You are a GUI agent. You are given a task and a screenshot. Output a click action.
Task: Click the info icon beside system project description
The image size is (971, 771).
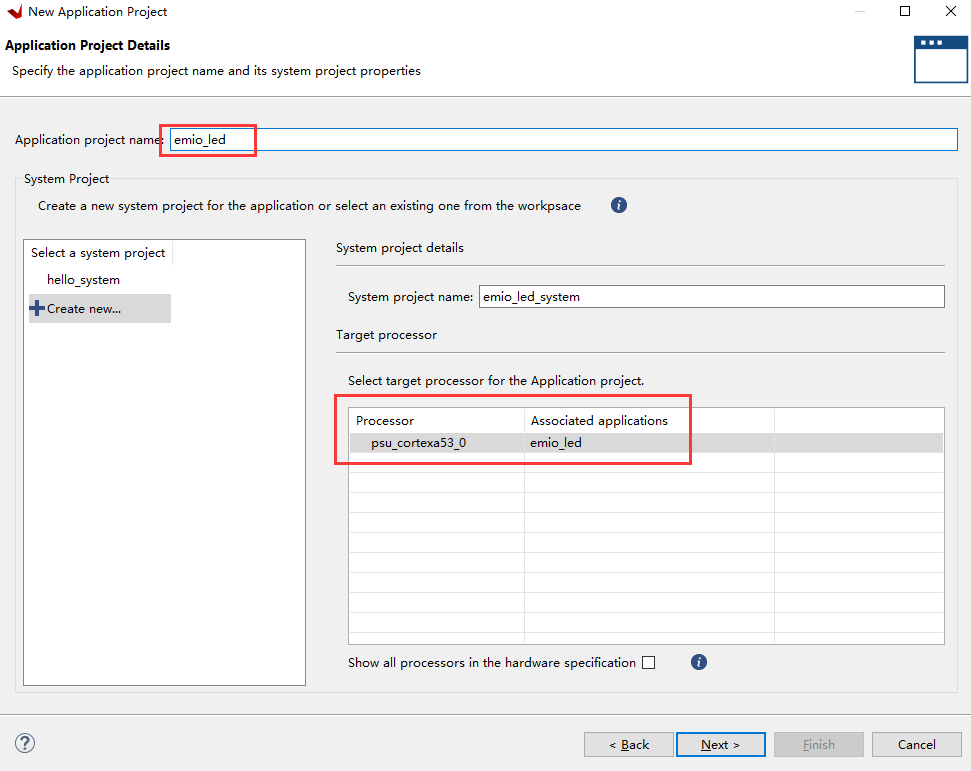click(x=619, y=205)
